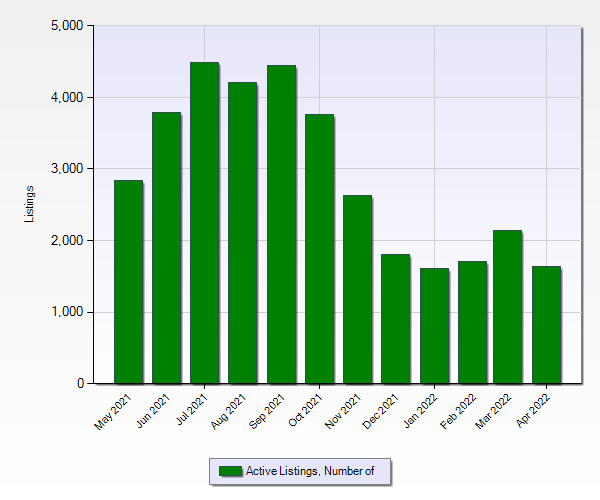
Task: Click the Jun 2021 bar
Action: [166, 248]
